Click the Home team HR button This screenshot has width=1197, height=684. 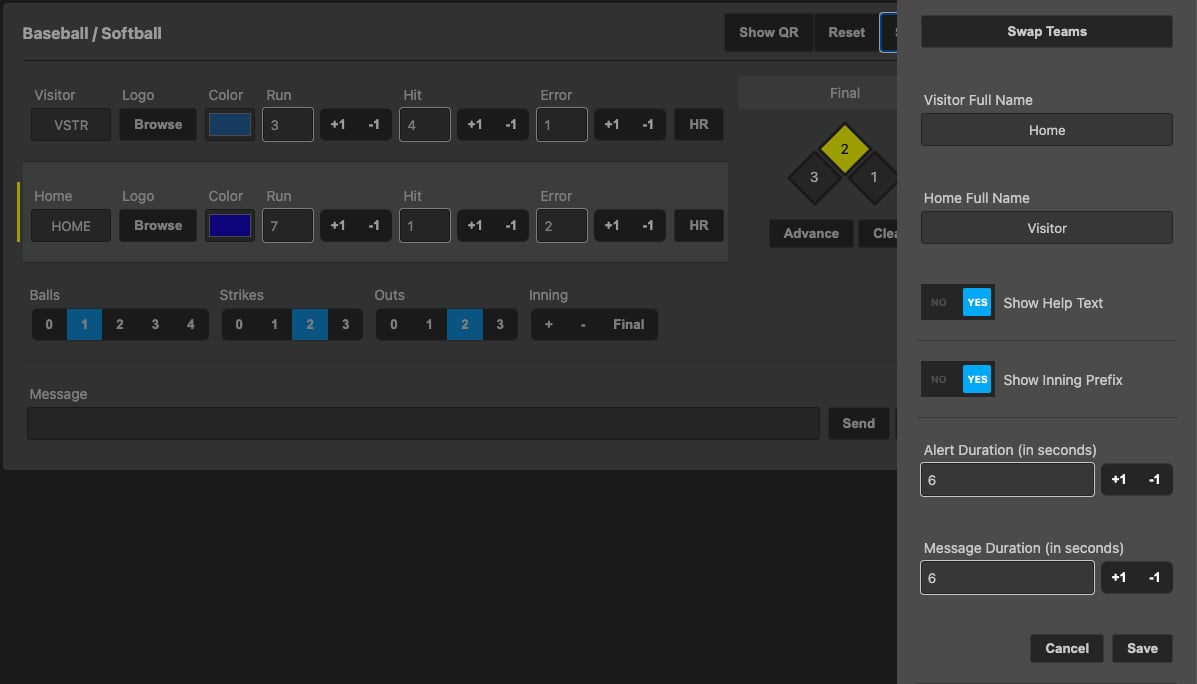tap(699, 225)
